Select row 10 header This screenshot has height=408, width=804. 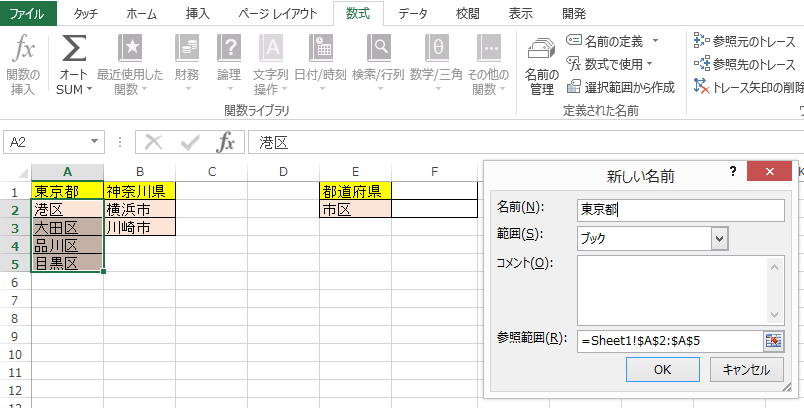pos(15,354)
